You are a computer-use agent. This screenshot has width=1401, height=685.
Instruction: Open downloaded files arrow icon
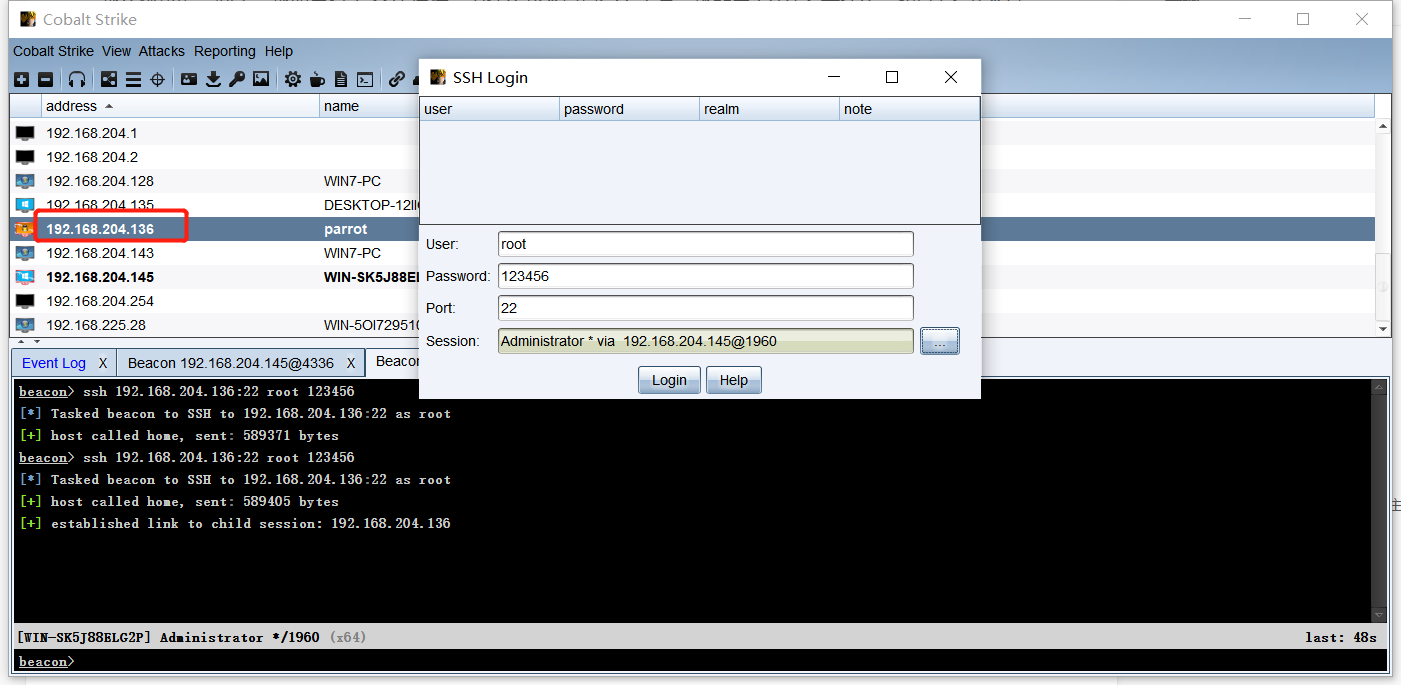[213, 79]
